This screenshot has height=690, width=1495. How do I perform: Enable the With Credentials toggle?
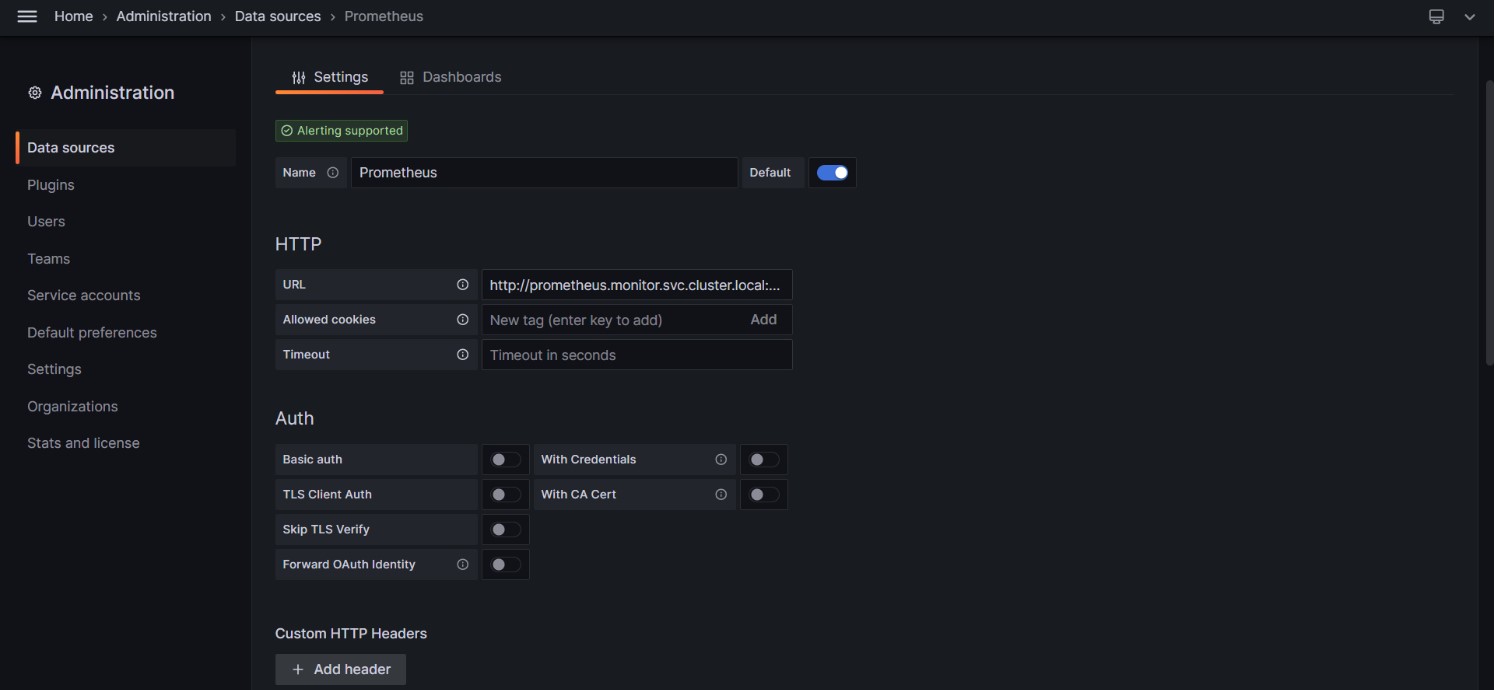764,459
